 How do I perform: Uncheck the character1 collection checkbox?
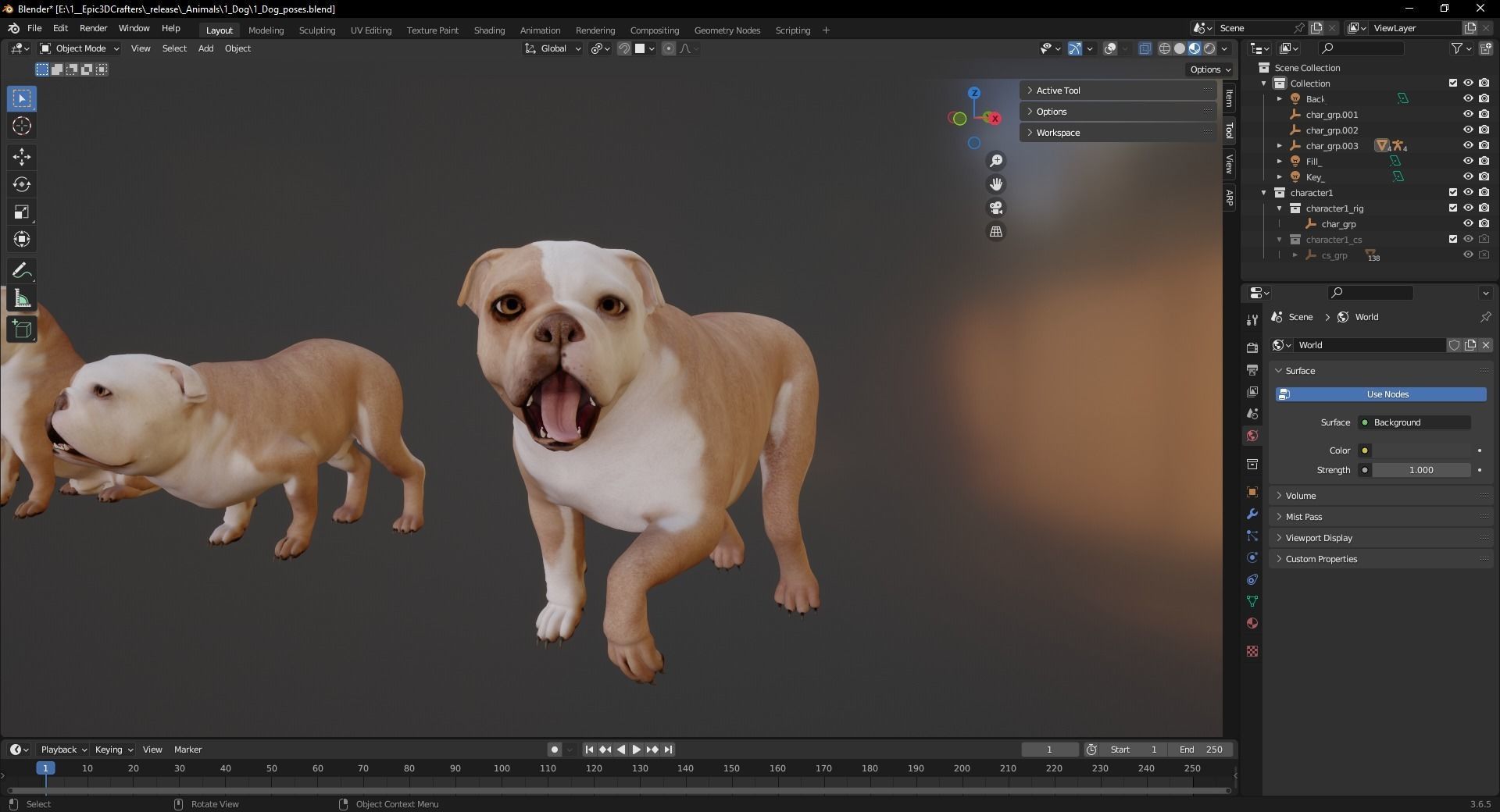point(1453,192)
